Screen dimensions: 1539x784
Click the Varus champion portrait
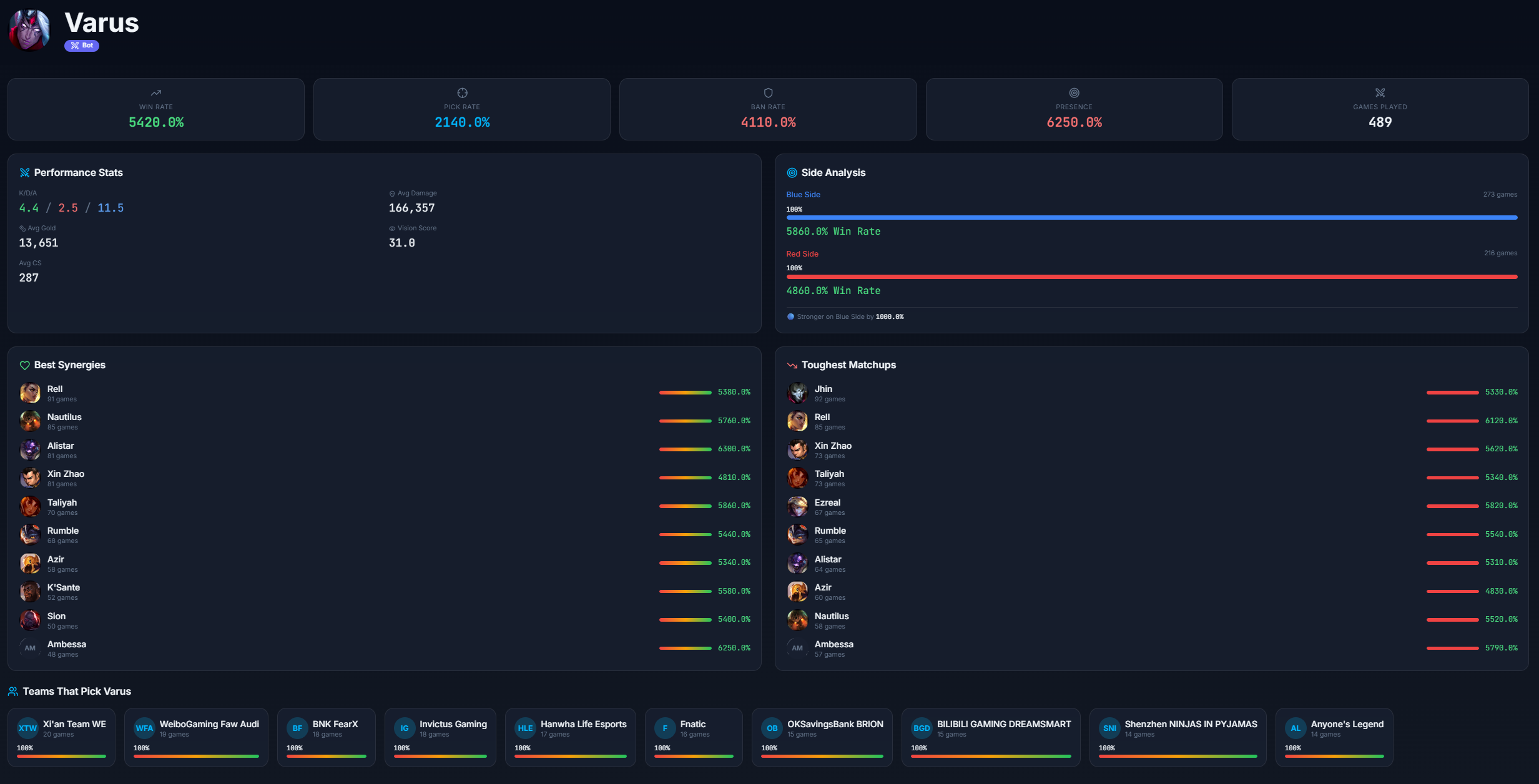click(x=29, y=29)
